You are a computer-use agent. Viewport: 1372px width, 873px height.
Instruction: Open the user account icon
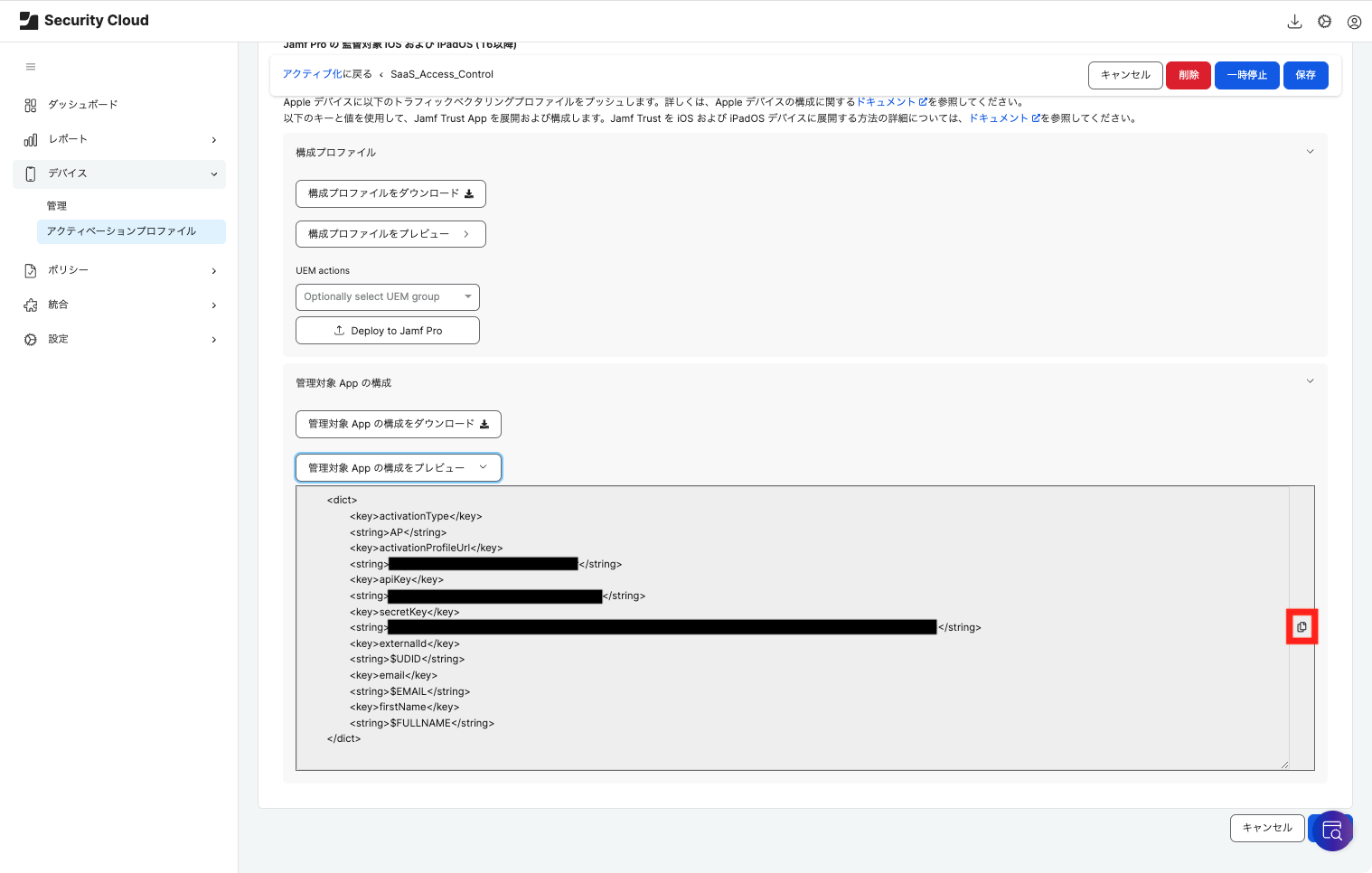coord(1354,22)
